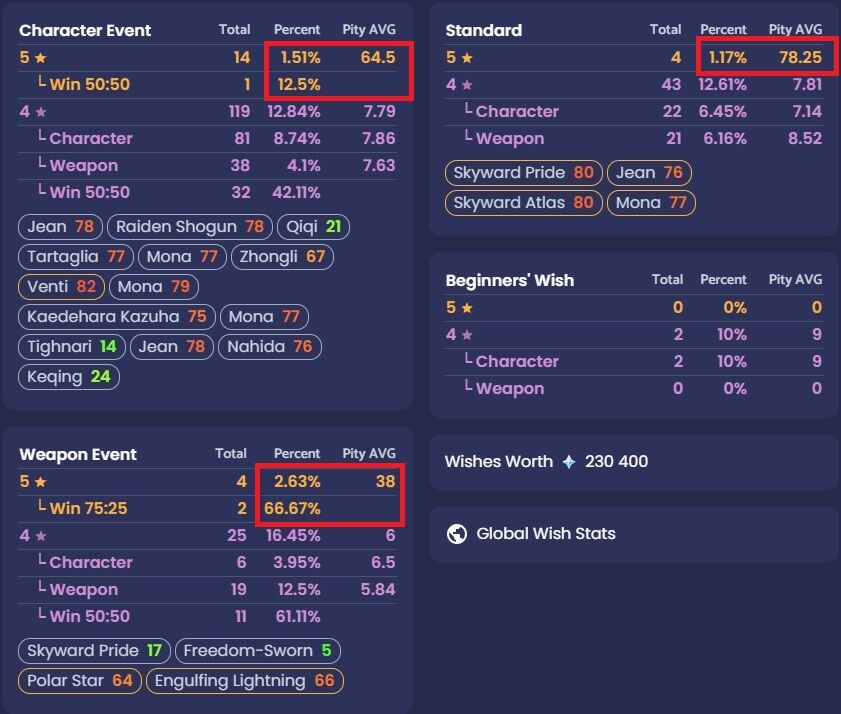Select the Raiden Shogun 78 tag
The width and height of the screenshot is (841, 714).
pos(189,227)
